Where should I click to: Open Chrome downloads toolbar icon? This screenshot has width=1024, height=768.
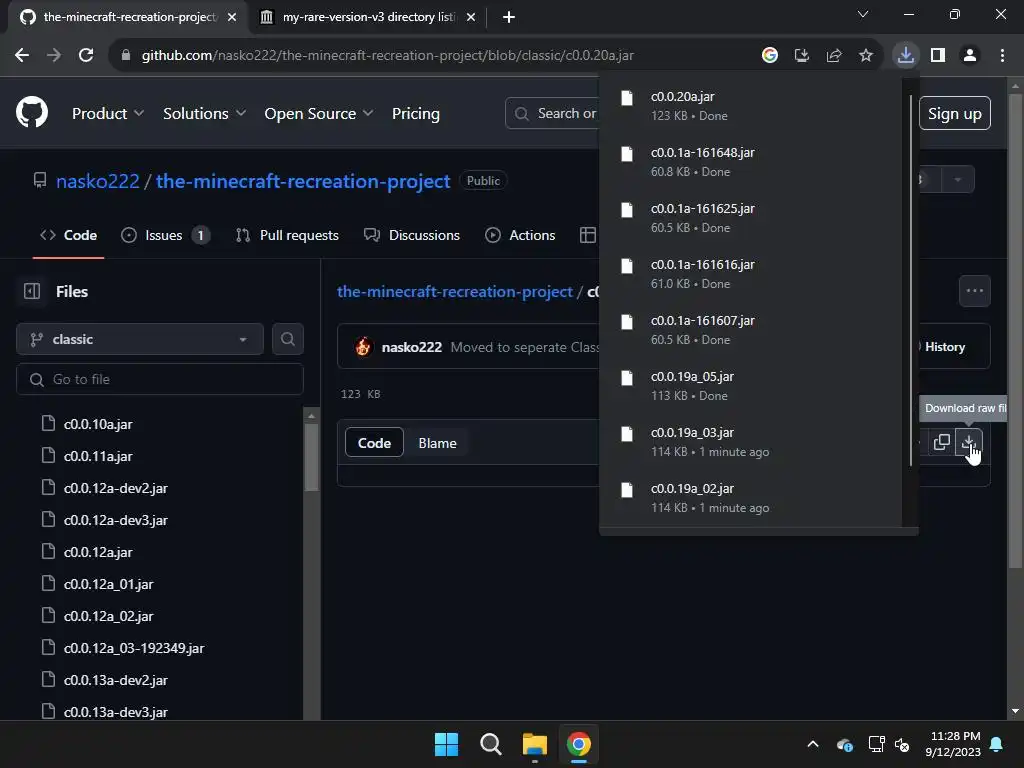click(x=905, y=56)
